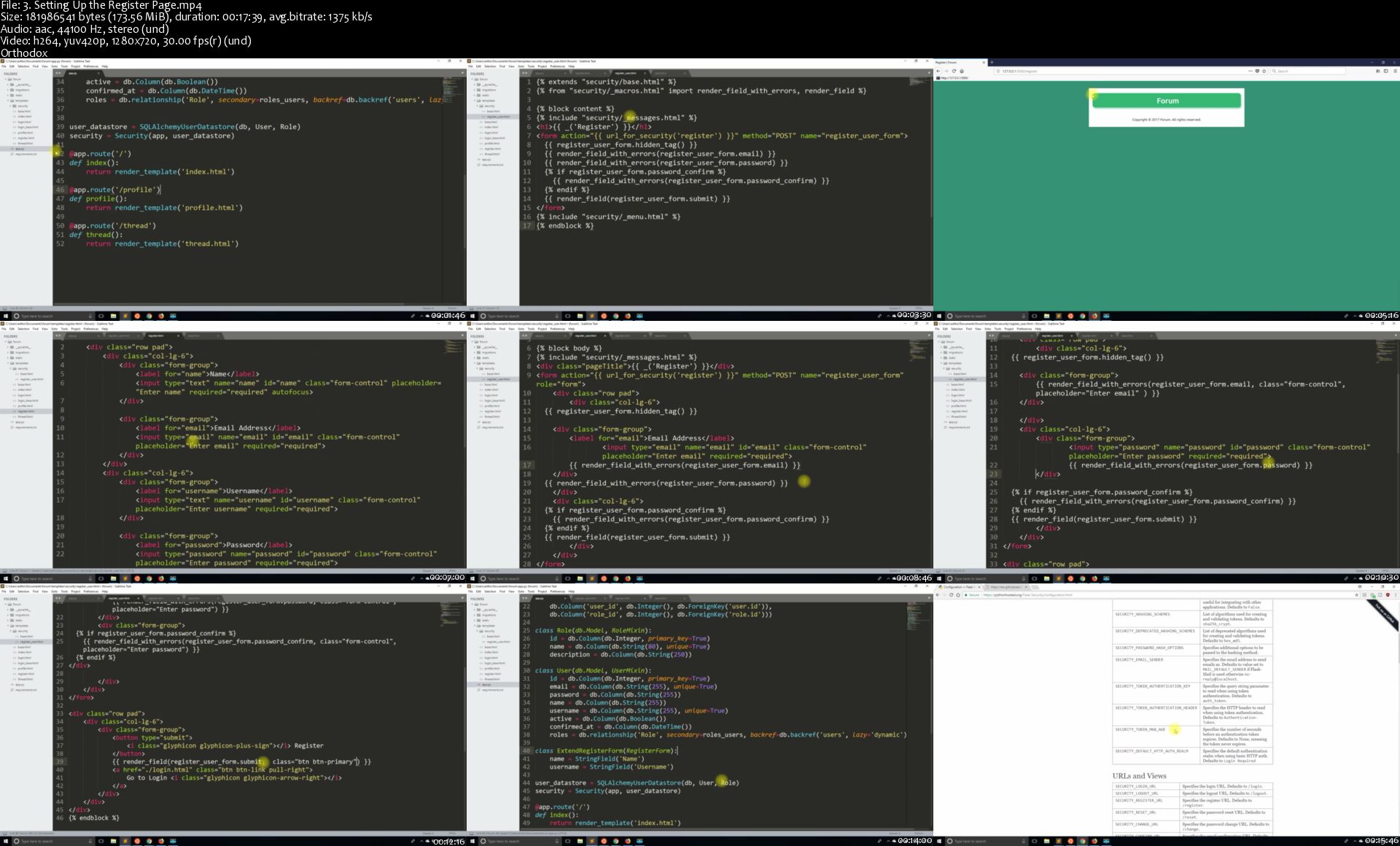Viewport: 1400px width, 846px height.
Task: Click the Fork me on GitHub ribbon
Action: [1385, 615]
